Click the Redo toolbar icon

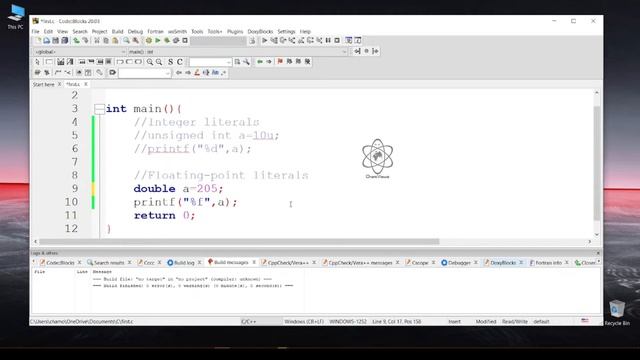[x=85, y=40]
